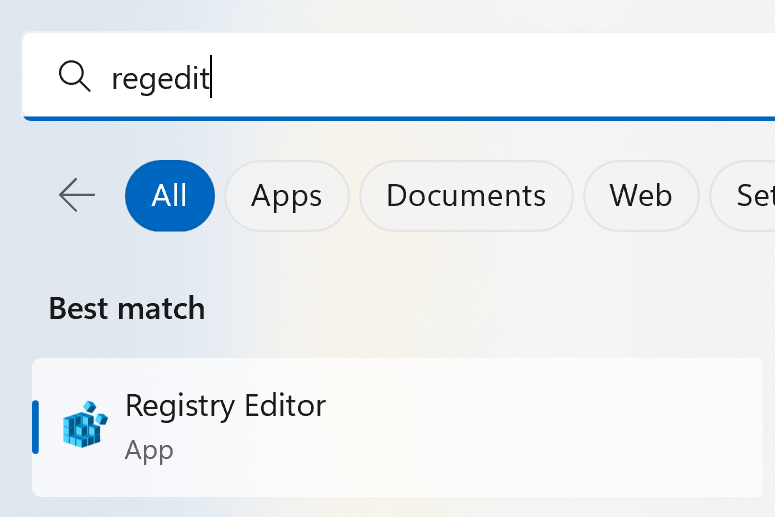Select the partially visible Settings filter tab
This screenshot has width=775, height=517.
(750, 195)
